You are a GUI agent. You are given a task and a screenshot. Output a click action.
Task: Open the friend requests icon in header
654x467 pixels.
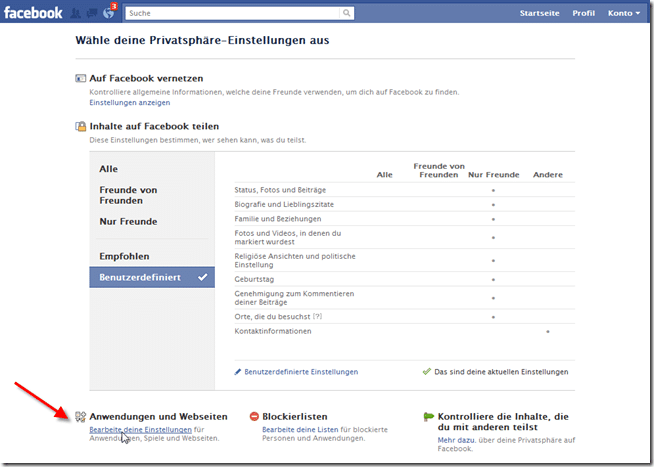click(75, 13)
